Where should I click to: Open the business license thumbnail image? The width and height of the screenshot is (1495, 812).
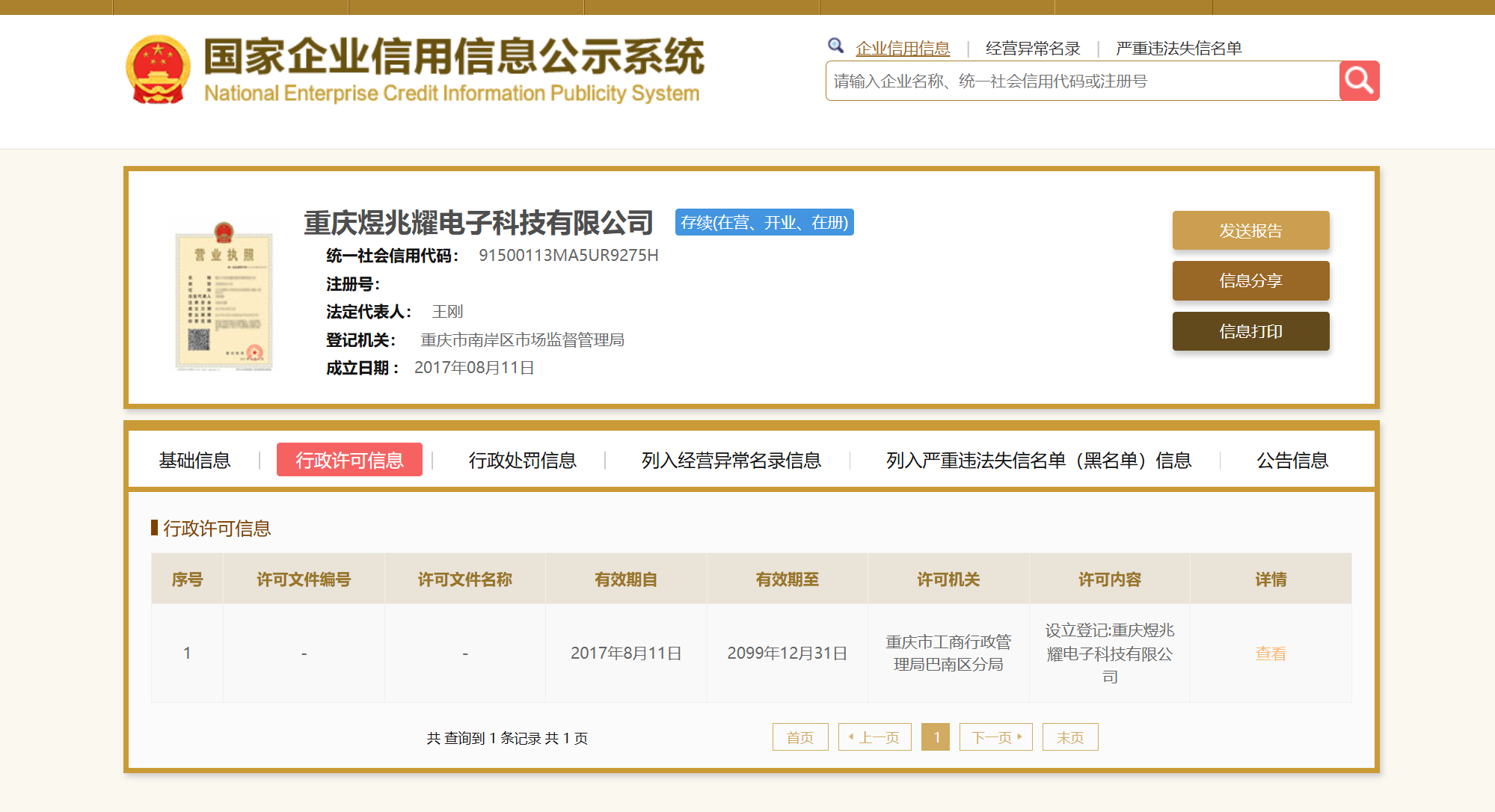[224, 296]
